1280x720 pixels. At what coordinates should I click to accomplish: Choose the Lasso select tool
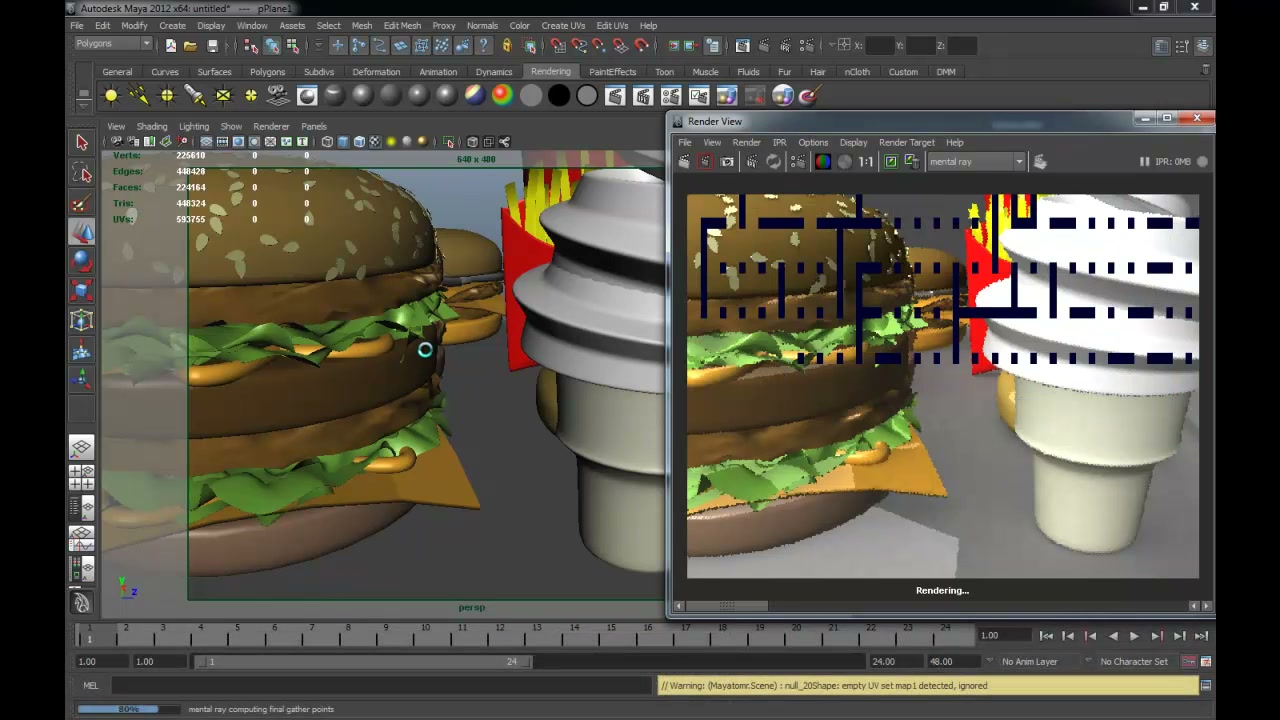[82, 174]
